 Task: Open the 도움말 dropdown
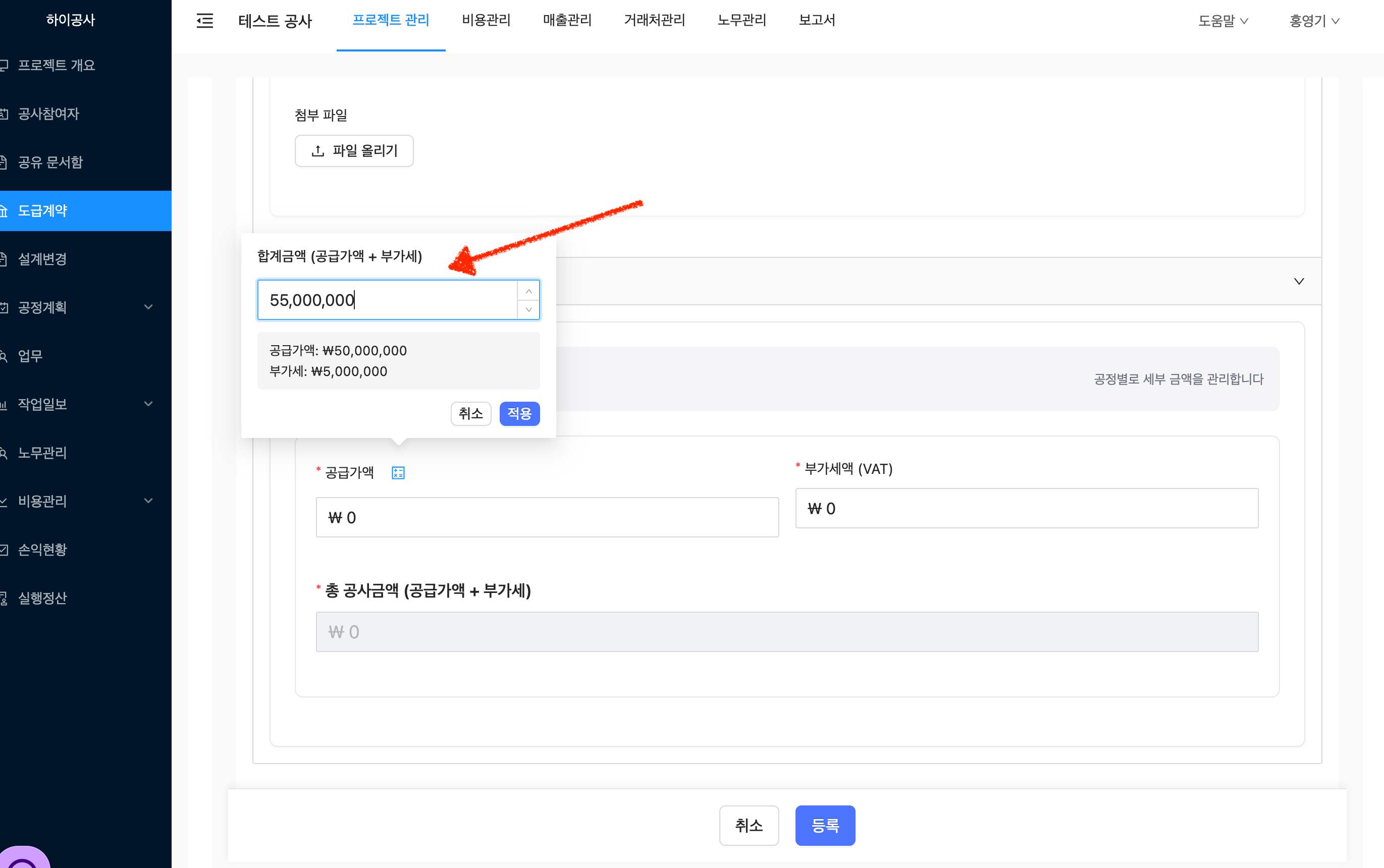point(1222,21)
